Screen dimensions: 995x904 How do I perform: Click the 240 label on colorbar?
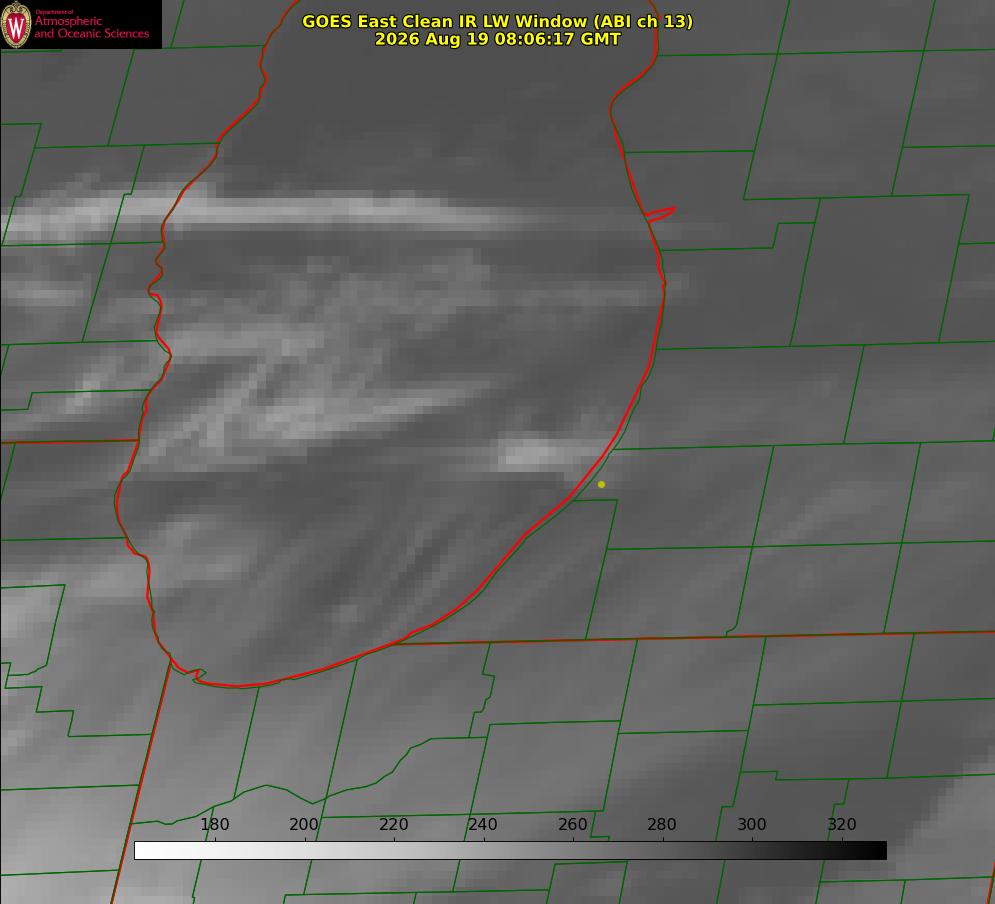[x=483, y=824]
